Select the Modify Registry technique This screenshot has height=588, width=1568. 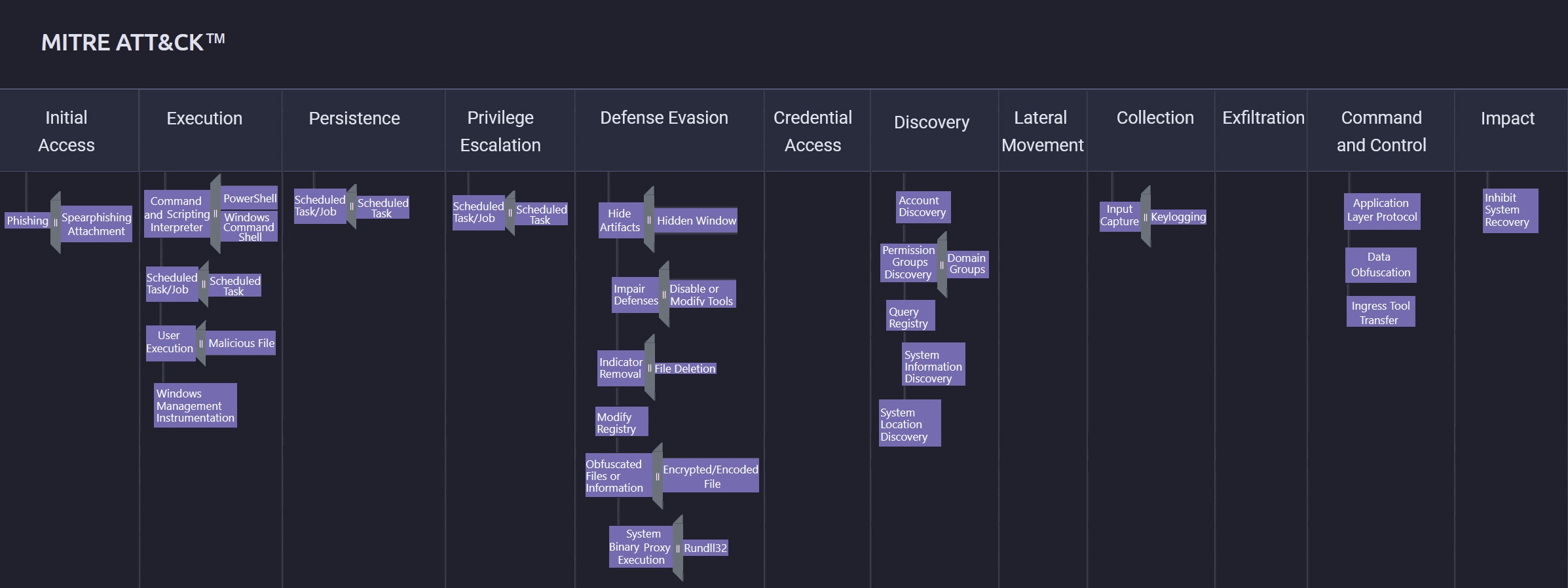click(x=622, y=422)
